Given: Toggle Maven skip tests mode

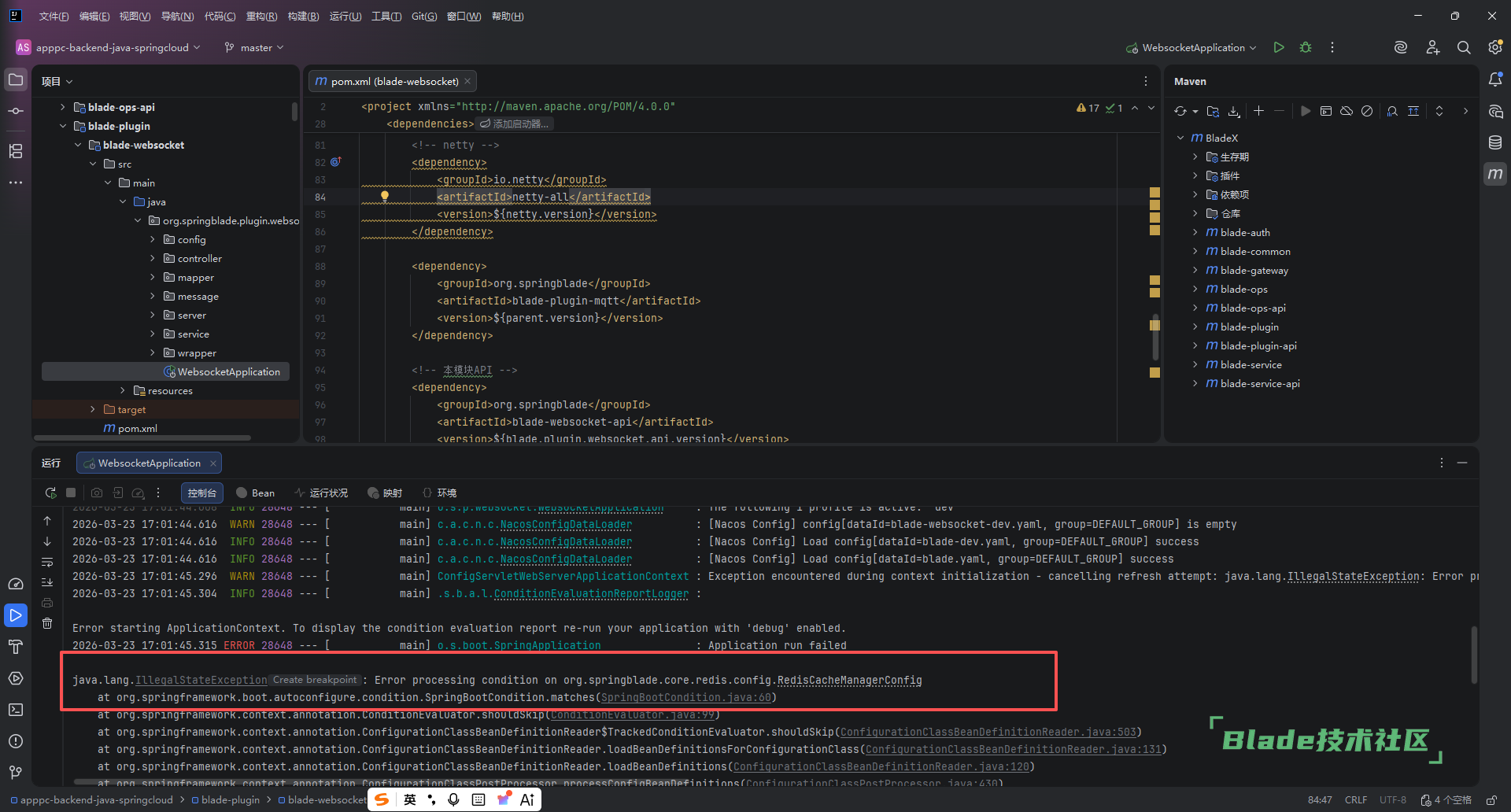Looking at the screenshot, I should [x=1367, y=111].
